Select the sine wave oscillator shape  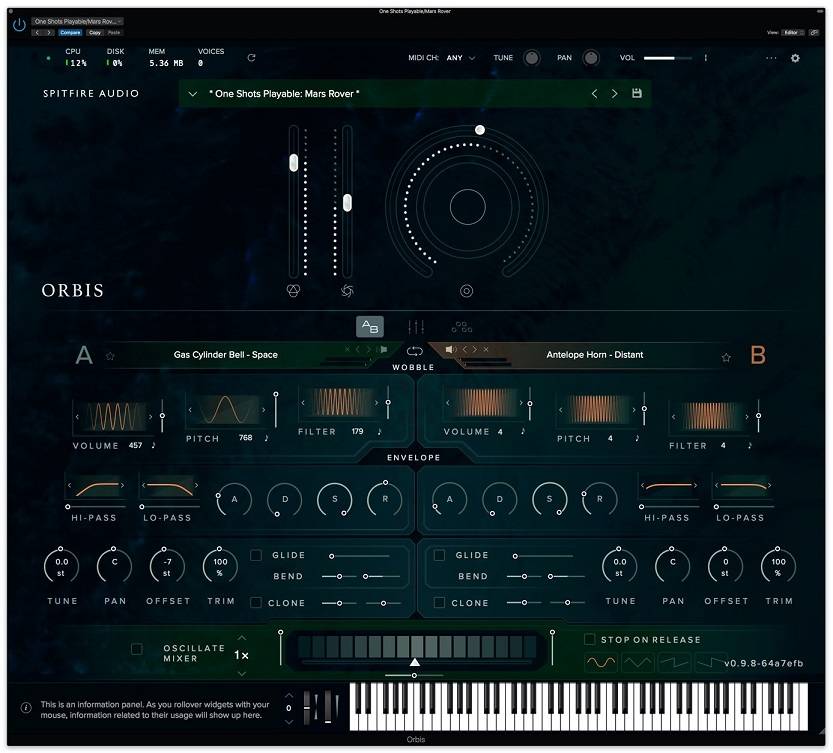(x=600, y=662)
